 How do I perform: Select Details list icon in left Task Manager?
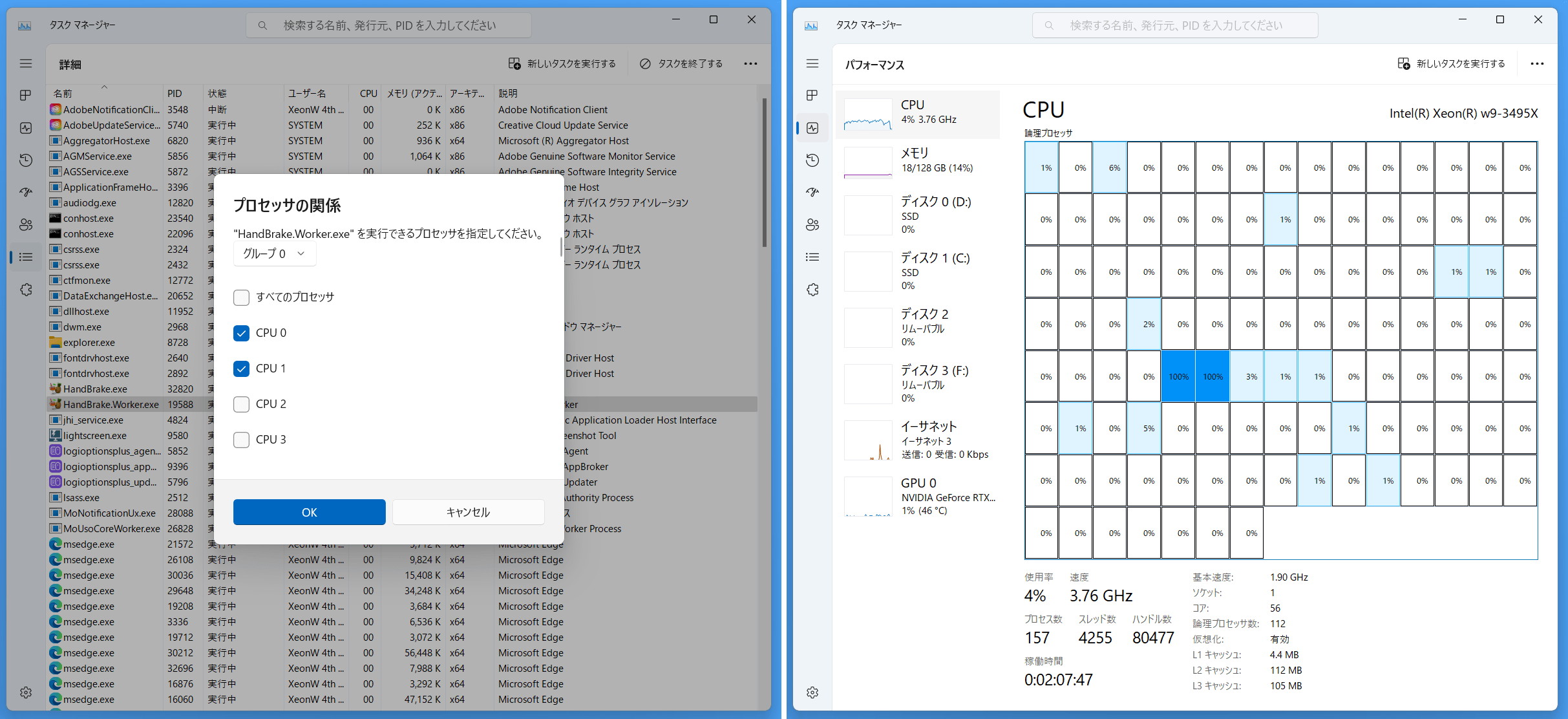click(26, 257)
